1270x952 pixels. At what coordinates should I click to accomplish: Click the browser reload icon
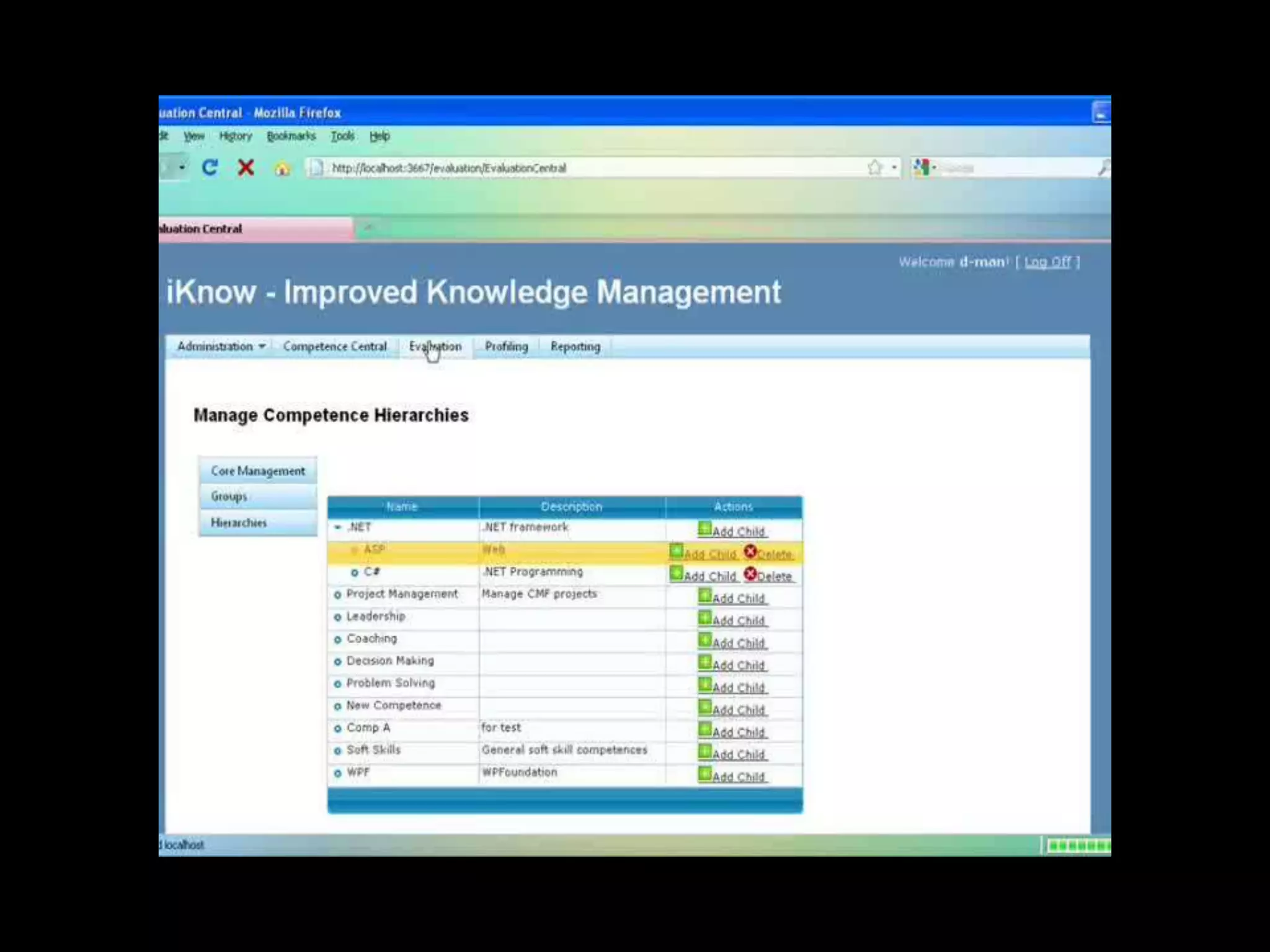[210, 167]
